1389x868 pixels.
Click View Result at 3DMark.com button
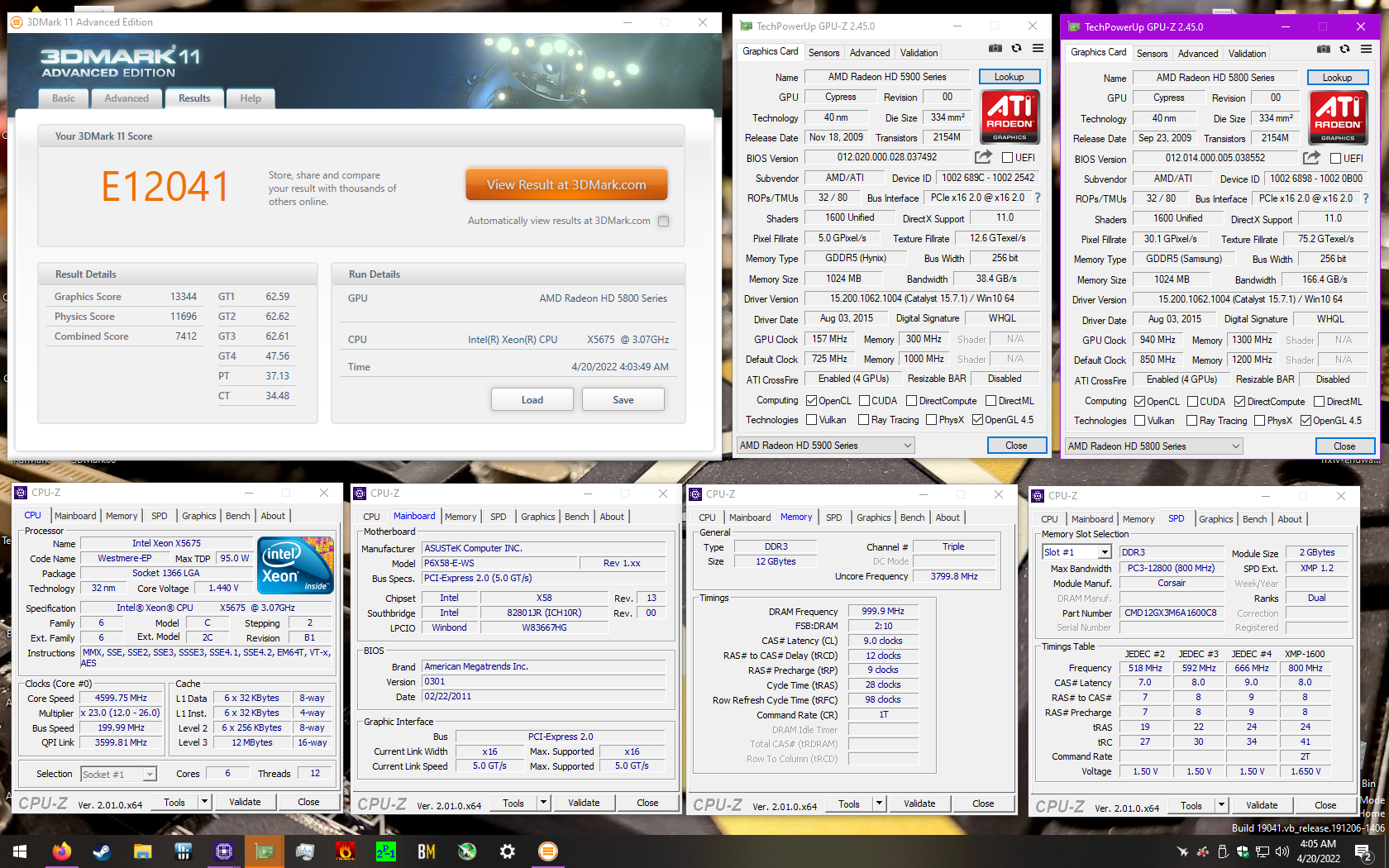click(566, 185)
